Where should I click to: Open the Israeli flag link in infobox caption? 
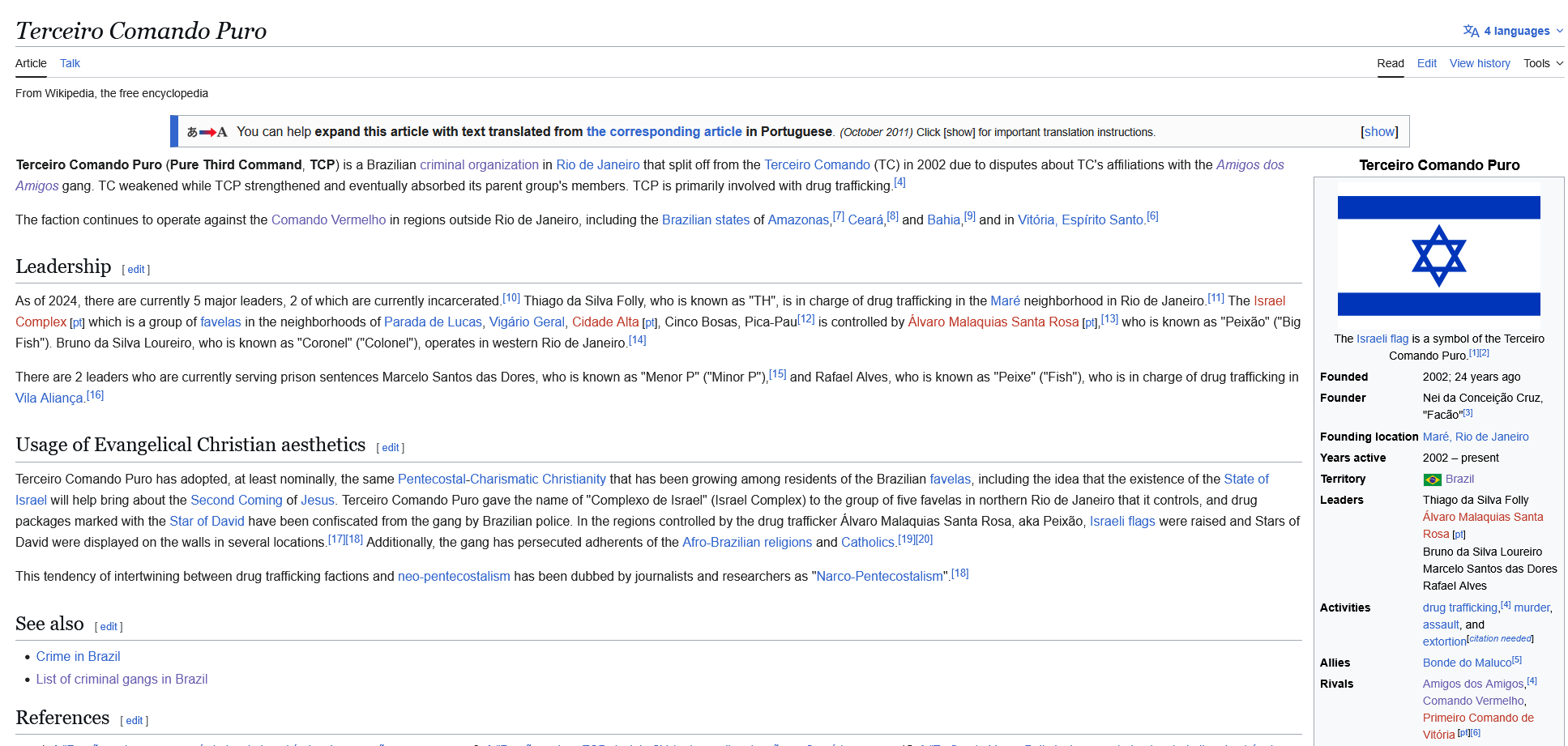point(1382,339)
